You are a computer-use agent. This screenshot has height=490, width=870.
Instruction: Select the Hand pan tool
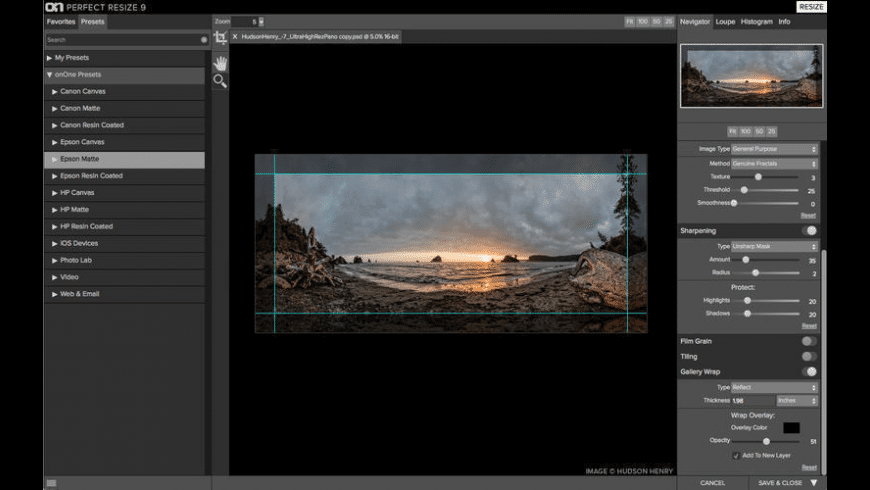pyautogui.click(x=220, y=62)
